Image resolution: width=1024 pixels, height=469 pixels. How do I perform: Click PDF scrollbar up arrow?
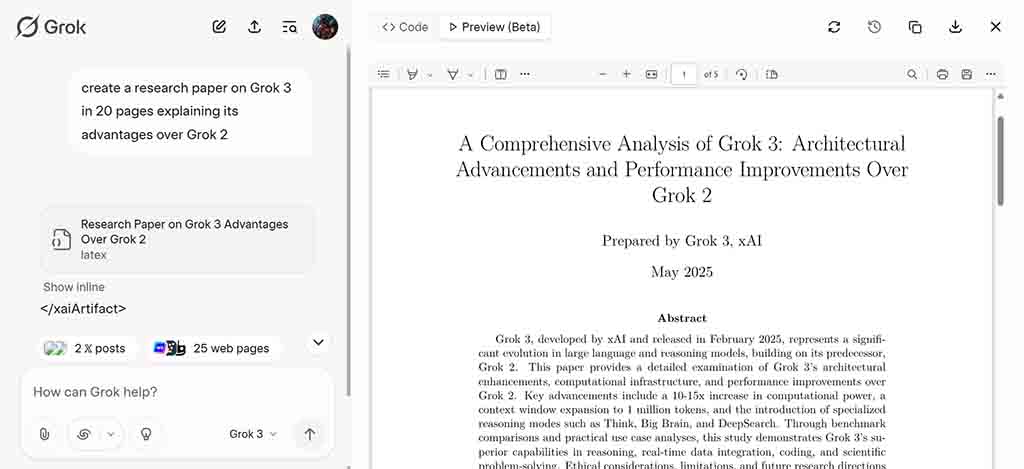pos(1000,97)
